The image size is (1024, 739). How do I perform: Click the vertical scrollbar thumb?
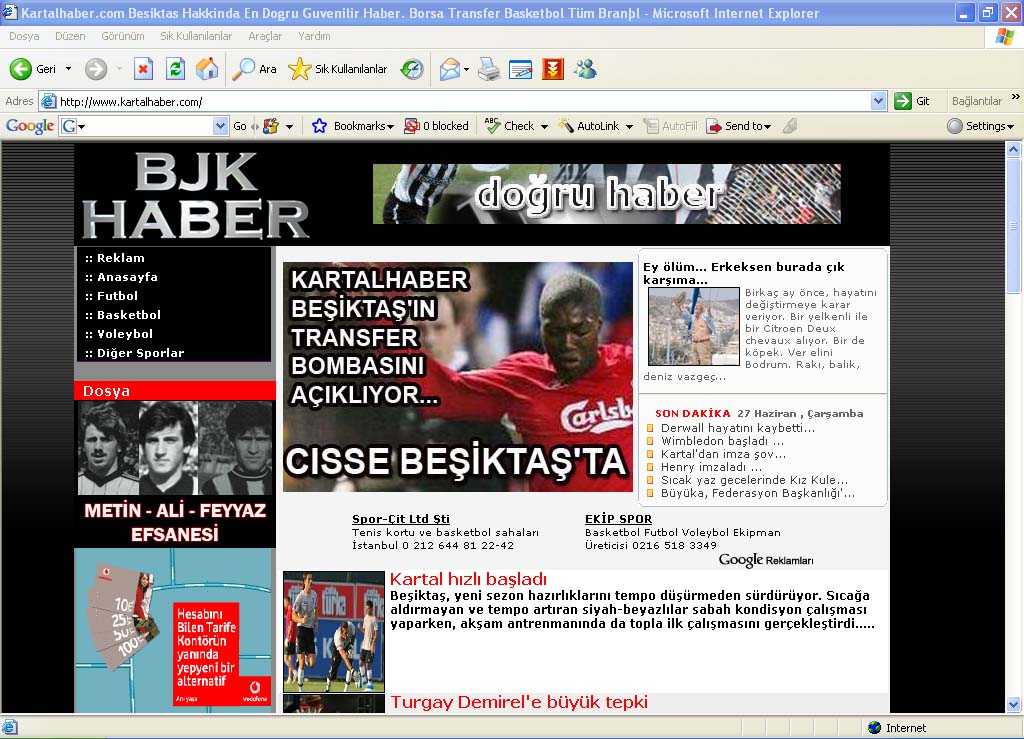point(1014,225)
